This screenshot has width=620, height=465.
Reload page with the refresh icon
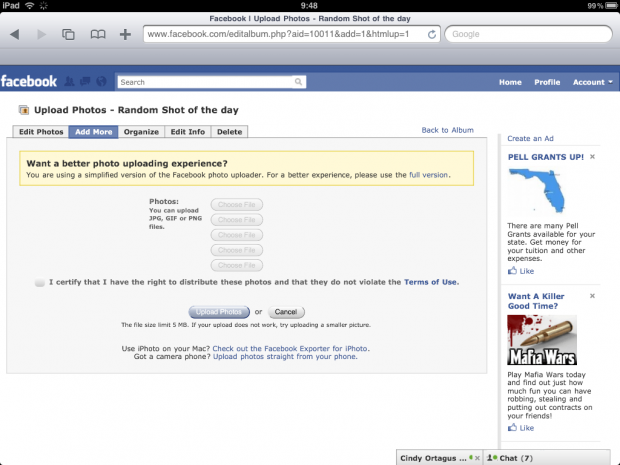(x=432, y=34)
